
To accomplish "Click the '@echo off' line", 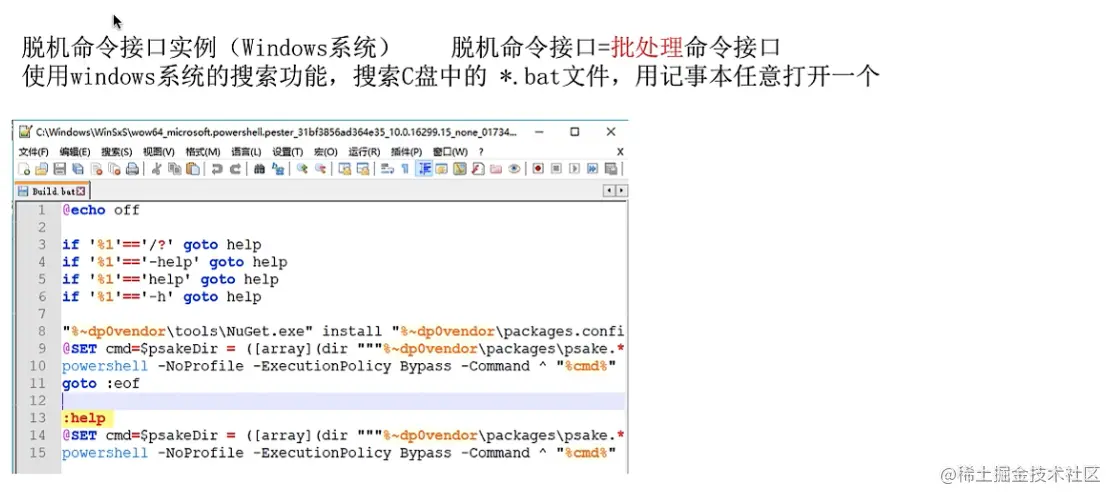I will [x=100, y=210].
